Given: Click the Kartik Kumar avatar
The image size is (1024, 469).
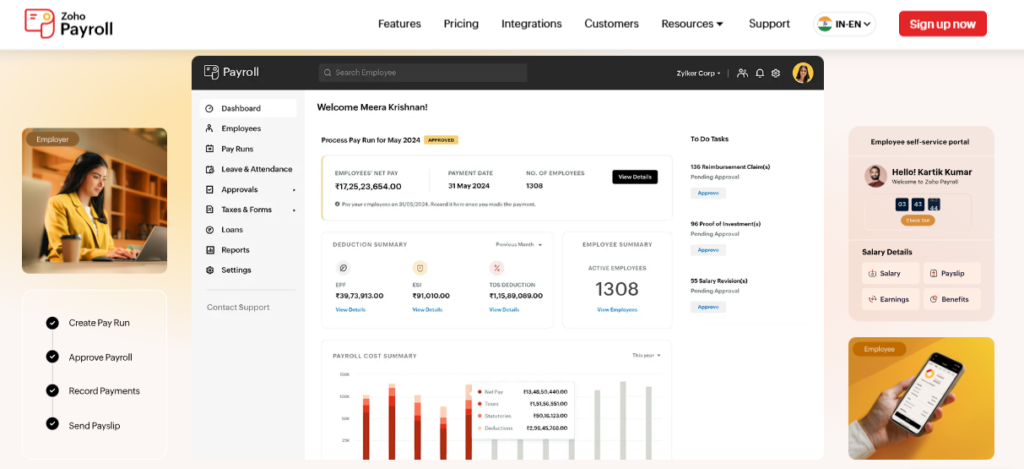Looking at the screenshot, I should (x=876, y=176).
